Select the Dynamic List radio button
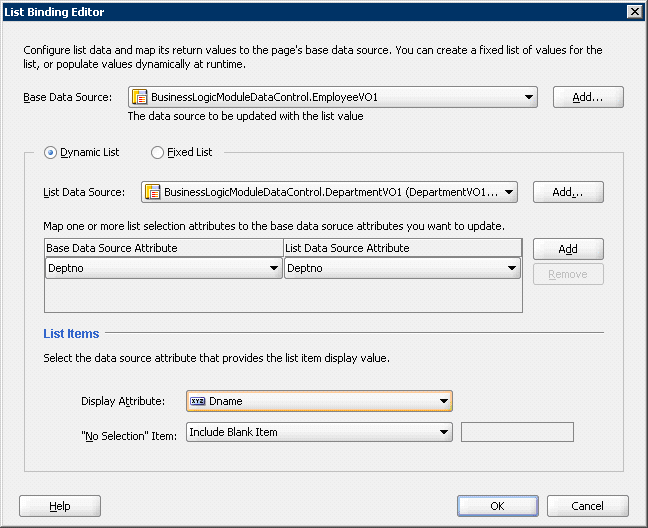 tap(50, 152)
